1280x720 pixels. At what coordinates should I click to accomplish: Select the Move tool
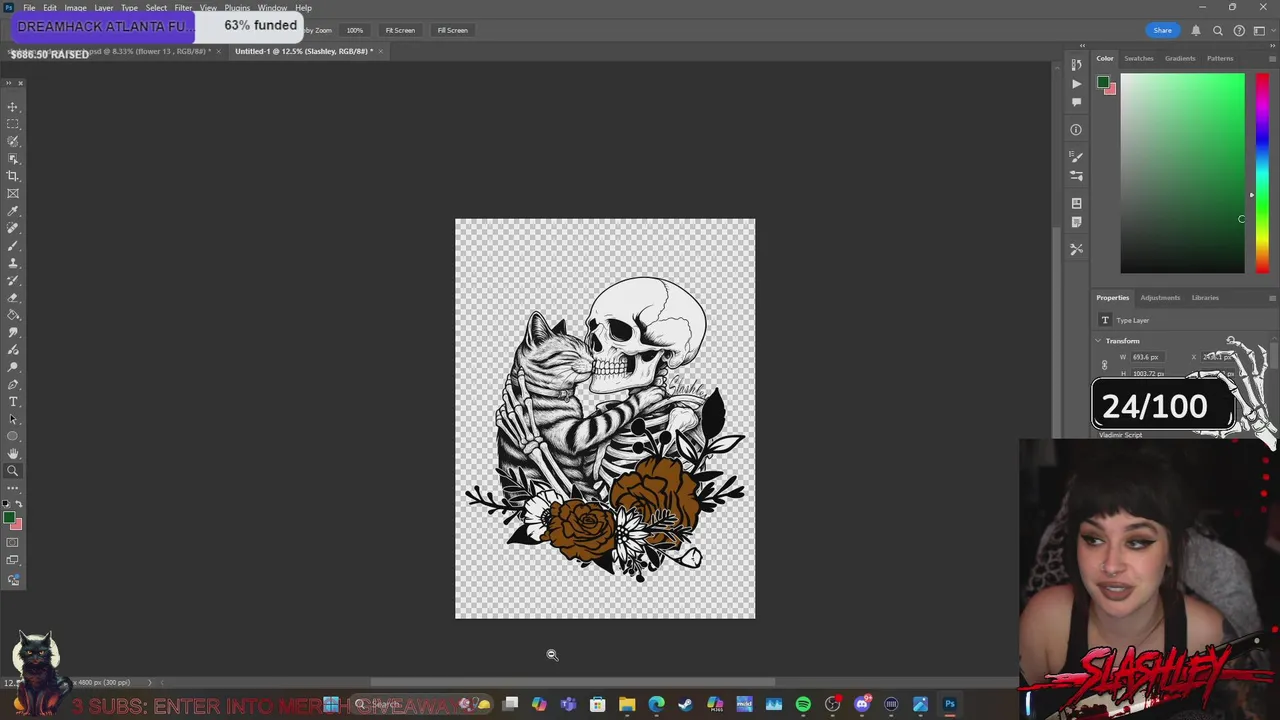click(13, 106)
